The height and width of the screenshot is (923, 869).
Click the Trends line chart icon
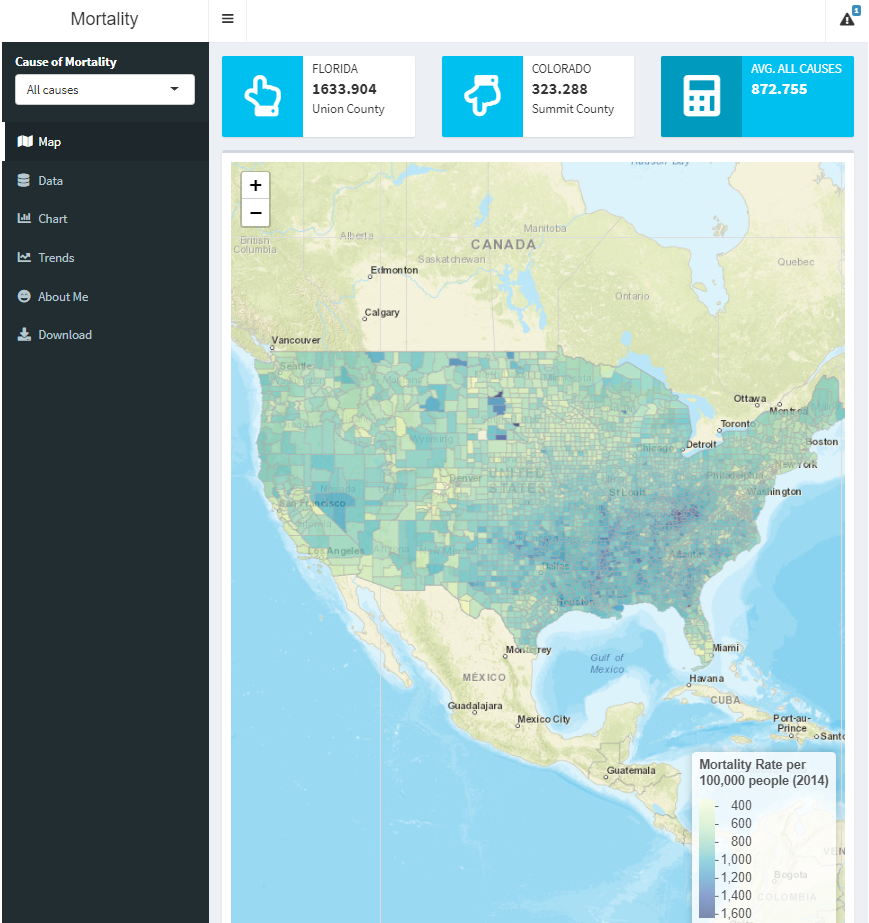coord(24,258)
